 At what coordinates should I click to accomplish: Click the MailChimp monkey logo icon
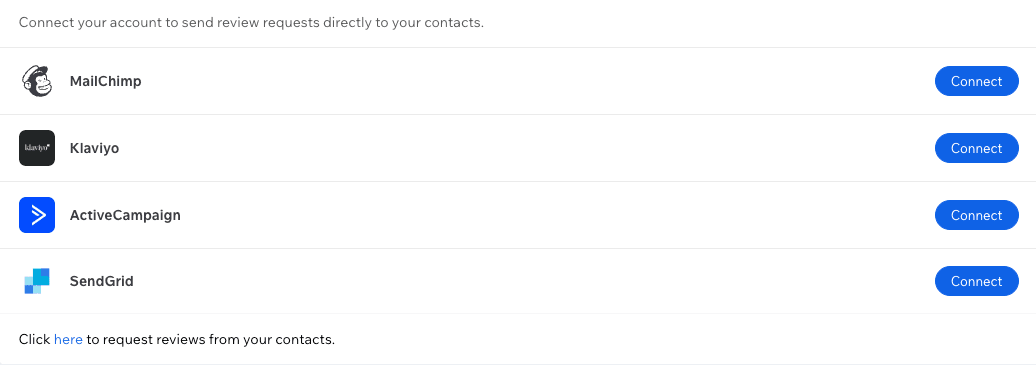[37, 81]
